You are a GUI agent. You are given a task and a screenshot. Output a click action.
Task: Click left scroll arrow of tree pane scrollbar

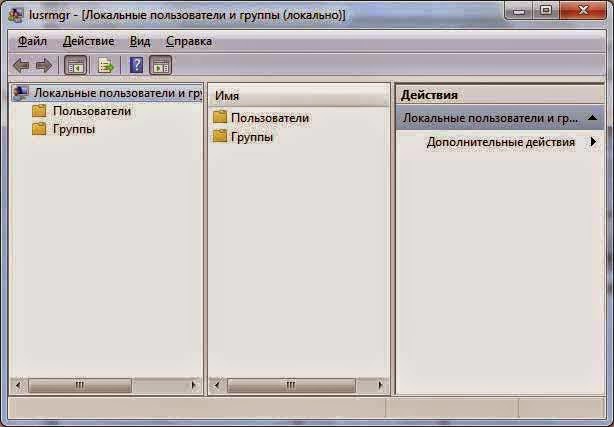point(18,385)
